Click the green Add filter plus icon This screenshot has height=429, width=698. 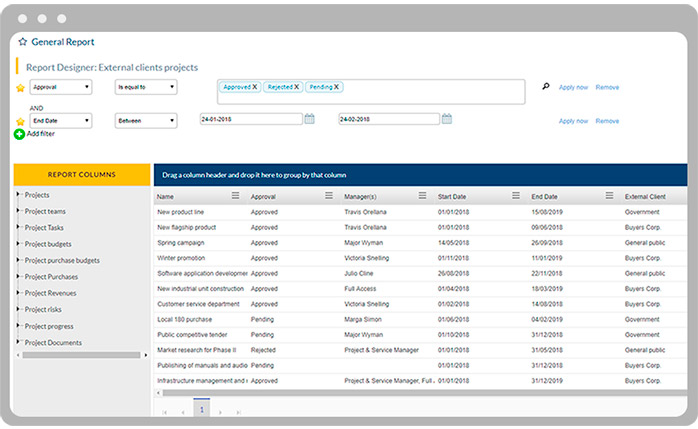(x=20, y=133)
